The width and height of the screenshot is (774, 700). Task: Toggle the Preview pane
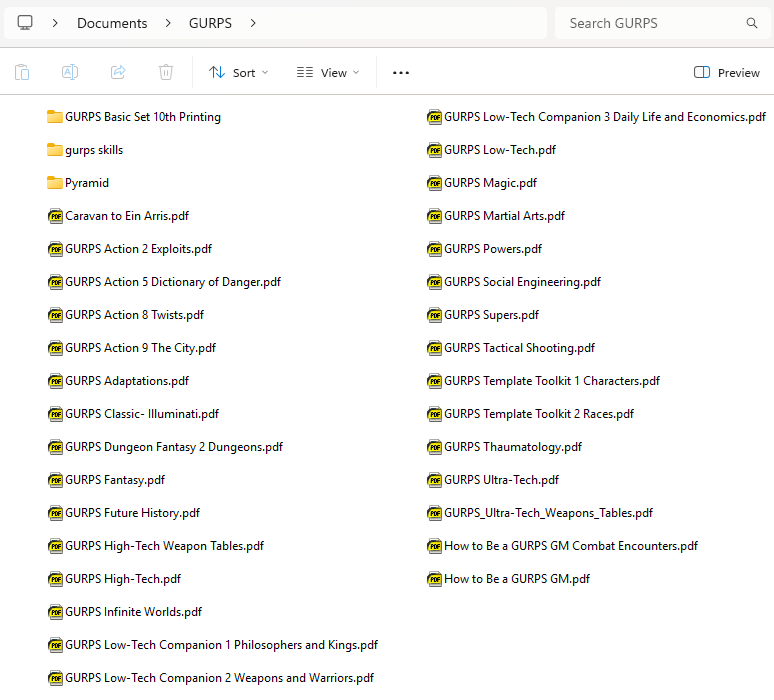click(x=727, y=73)
